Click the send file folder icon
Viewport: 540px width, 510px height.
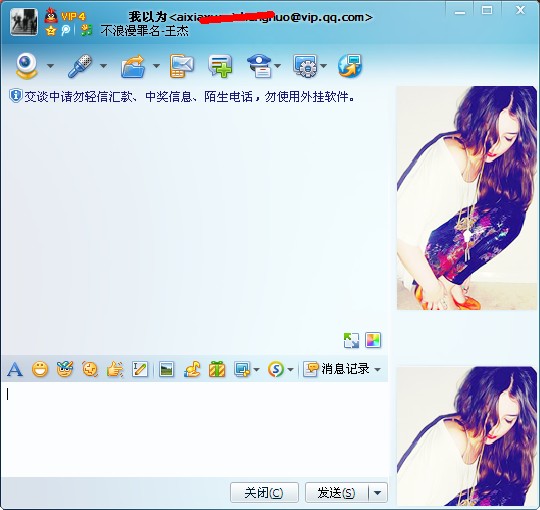133,66
